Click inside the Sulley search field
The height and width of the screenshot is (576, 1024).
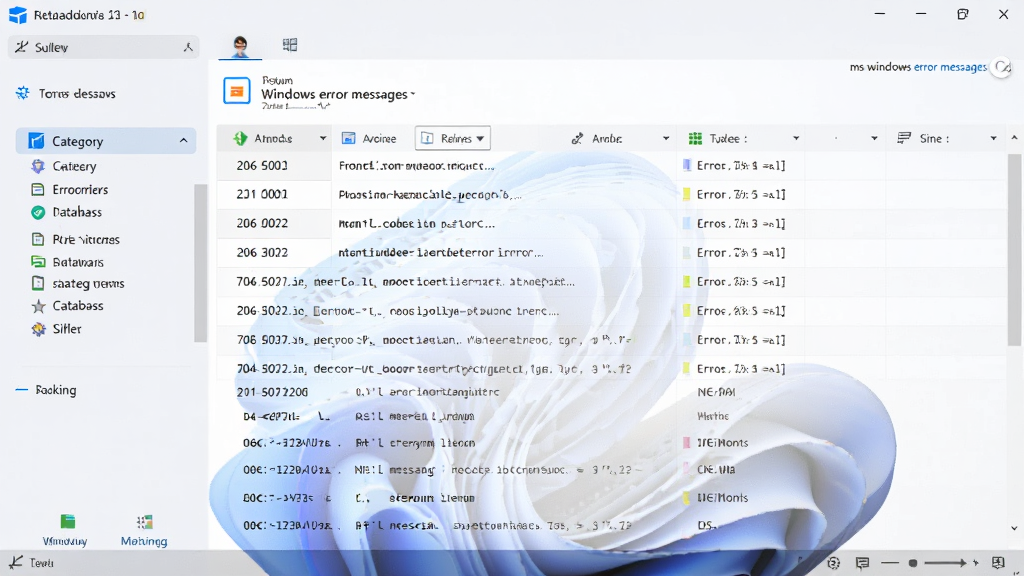coord(103,47)
